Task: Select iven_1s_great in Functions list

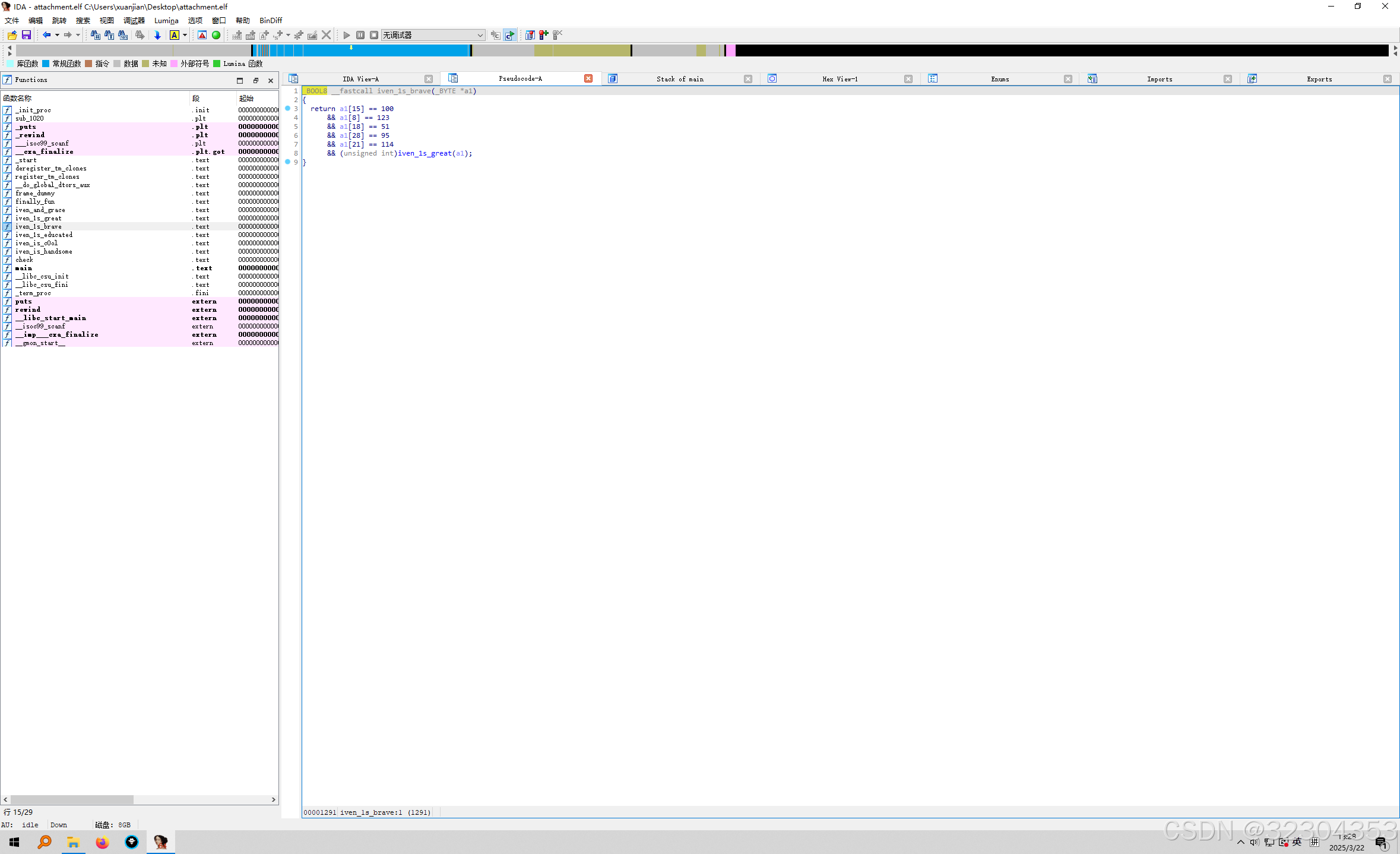Action: [x=39, y=219]
